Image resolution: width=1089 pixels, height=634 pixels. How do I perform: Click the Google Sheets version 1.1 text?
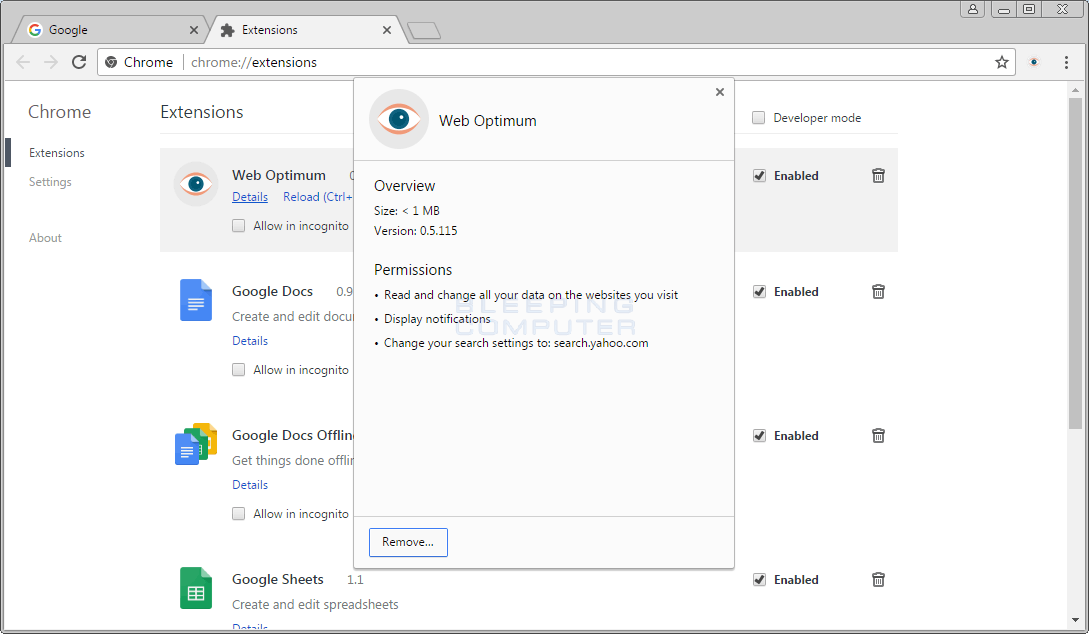click(355, 580)
